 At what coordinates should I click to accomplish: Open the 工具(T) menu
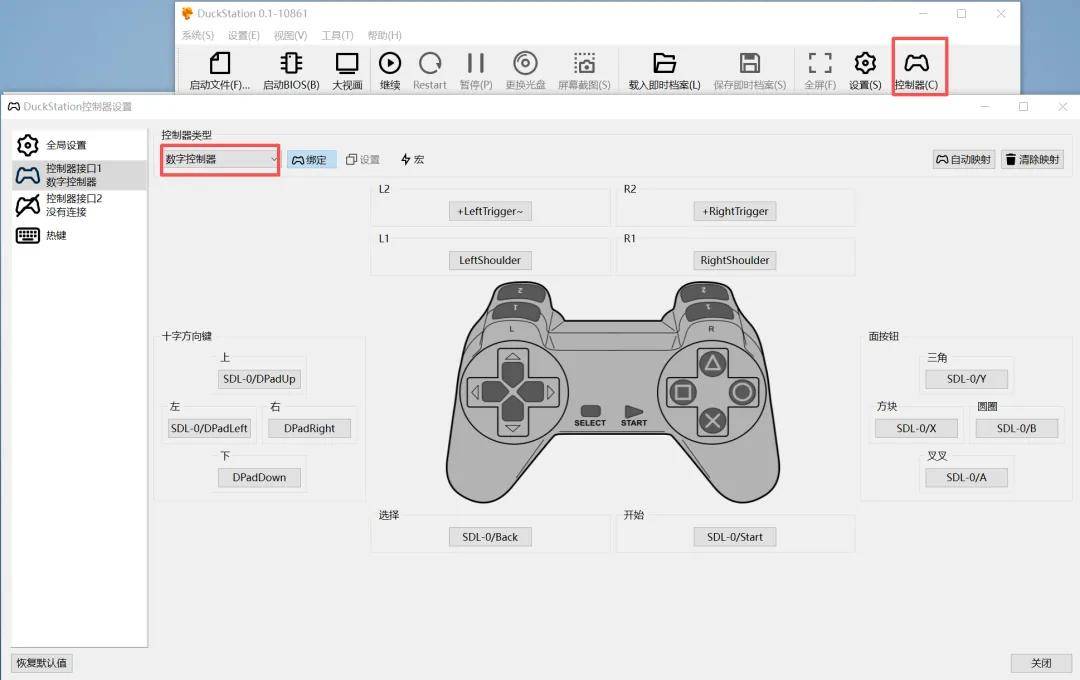(337, 35)
